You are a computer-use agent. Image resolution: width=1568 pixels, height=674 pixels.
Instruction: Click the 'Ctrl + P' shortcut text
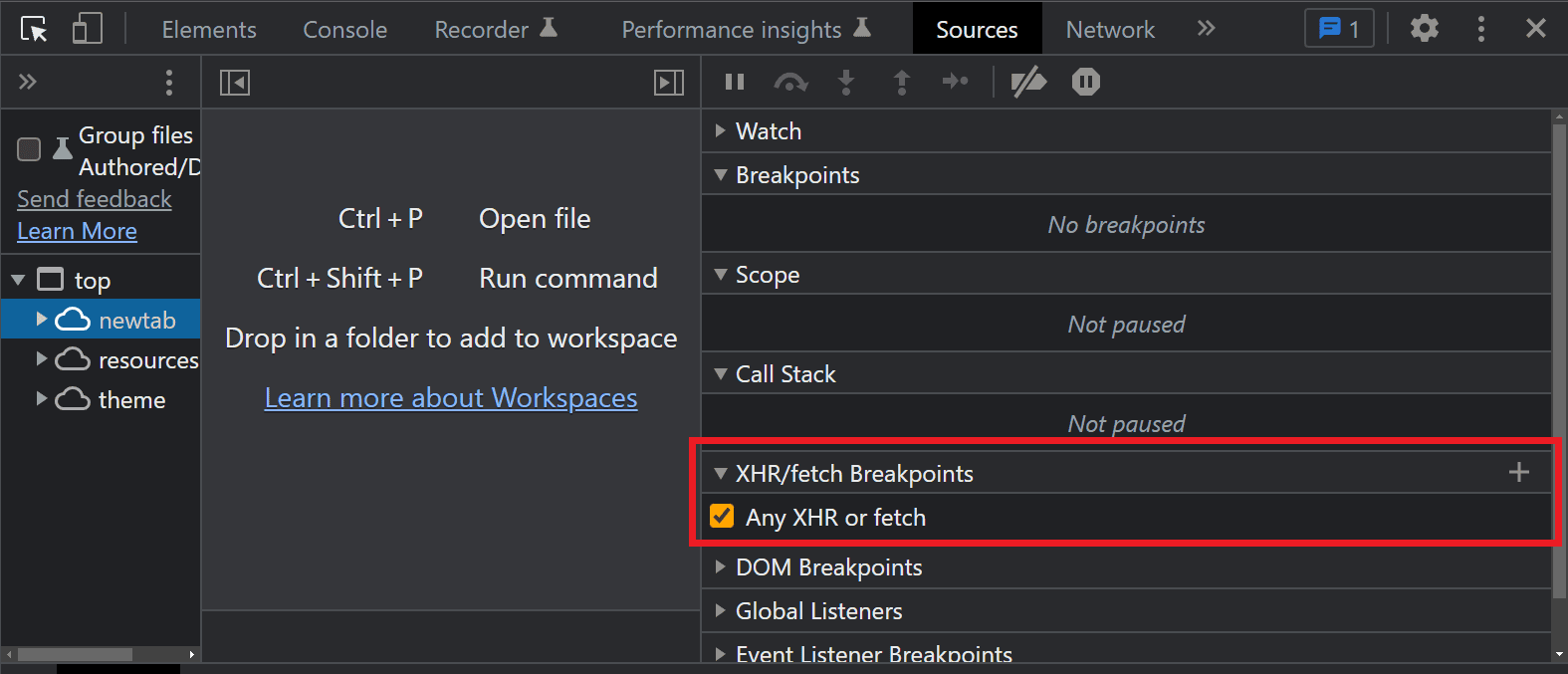[380, 219]
